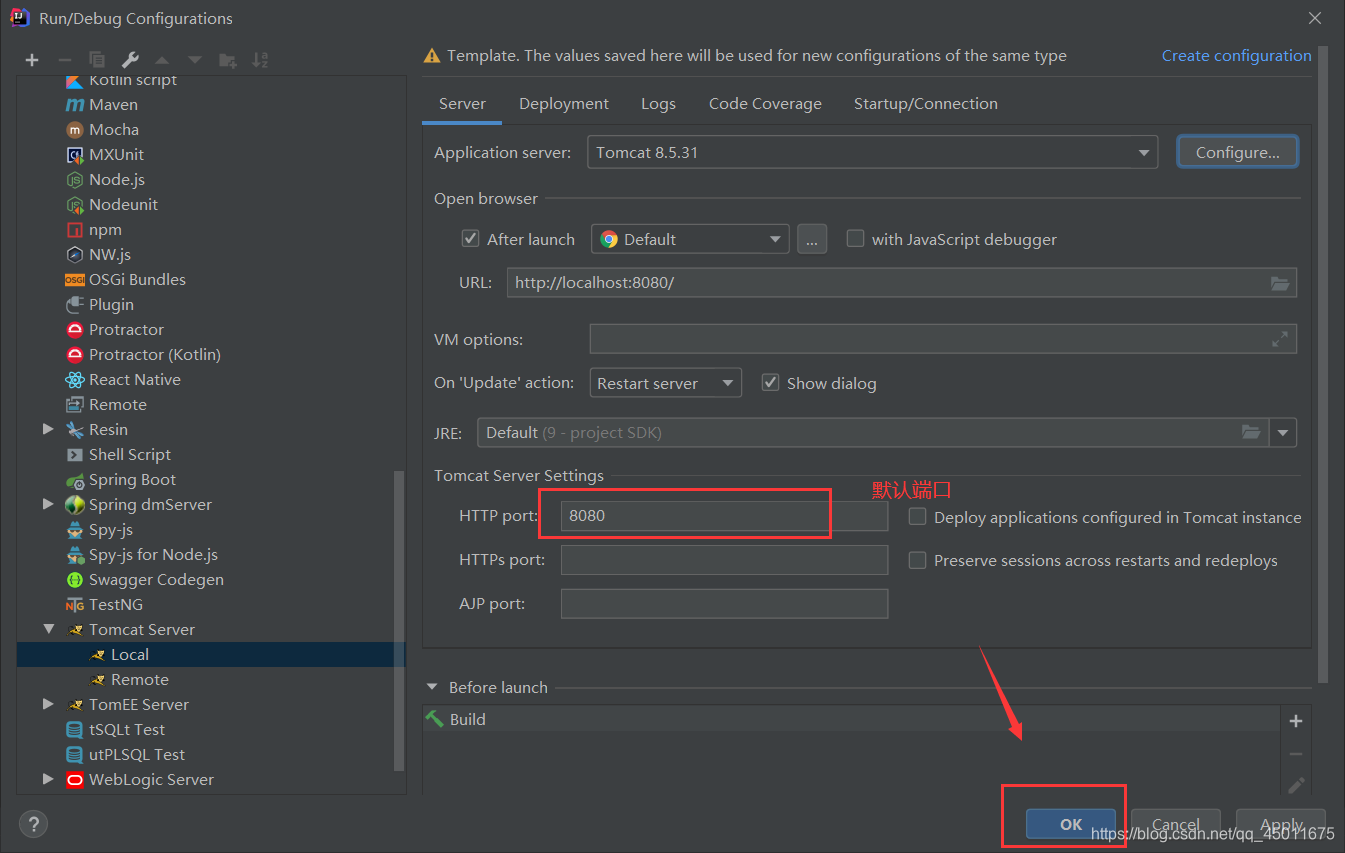1345x853 pixels.
Task: Enable the with JavaScript debugger checkbox
Action: click(x=855, y=239)
